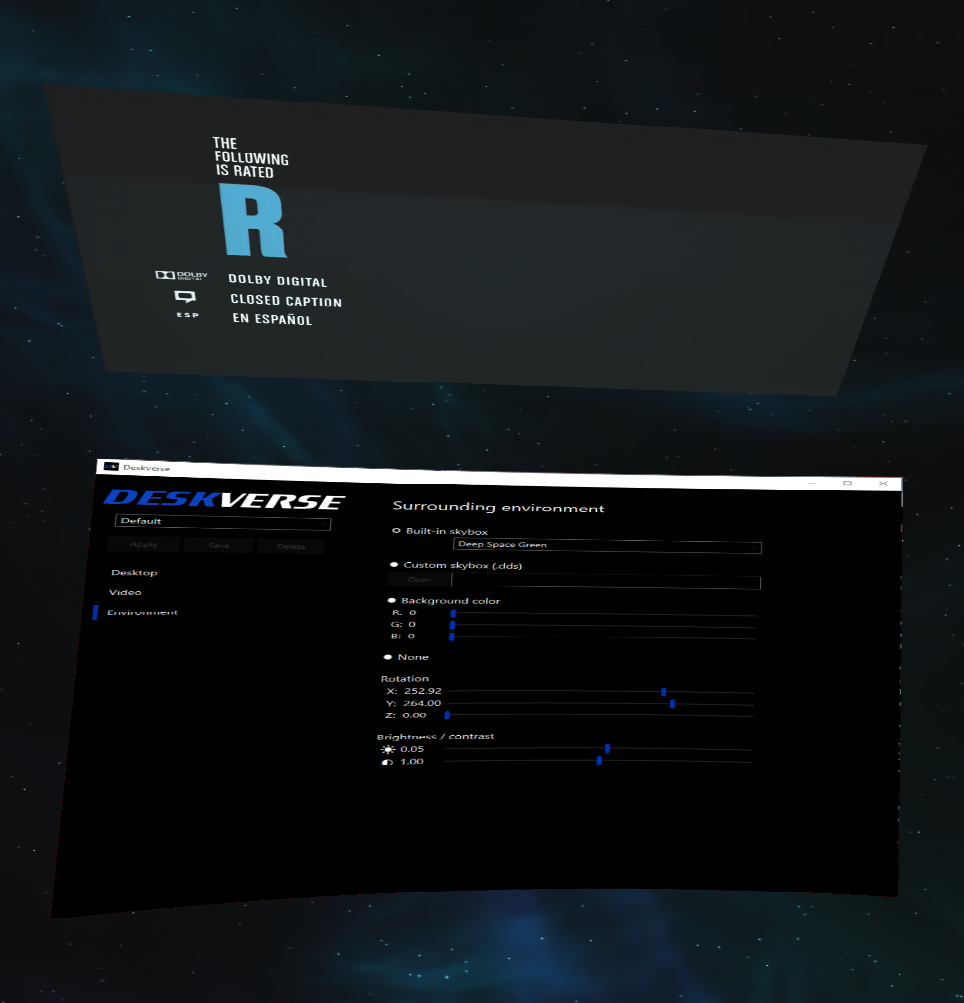Minimize the Deskverse window
The height and width of the screenshot is (1003, 964).
tap(812, 483)
